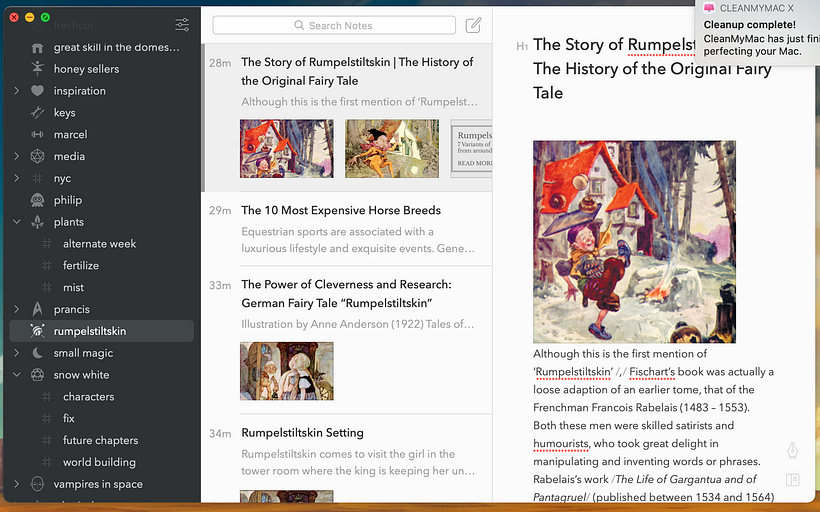
Task: Click the note list scrollbar
Action: pyautogui.click(x=203, y=118)
